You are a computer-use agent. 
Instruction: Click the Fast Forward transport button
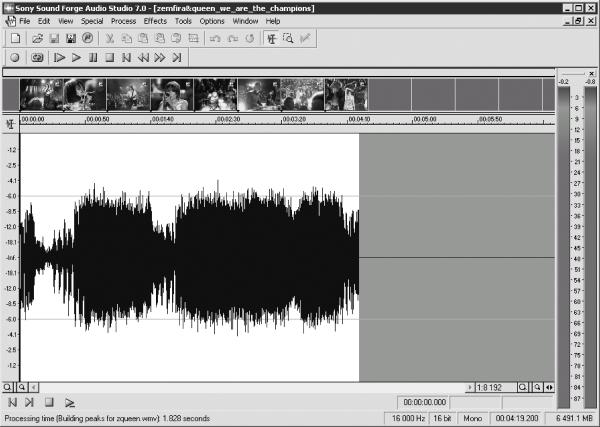pos(160,57)
